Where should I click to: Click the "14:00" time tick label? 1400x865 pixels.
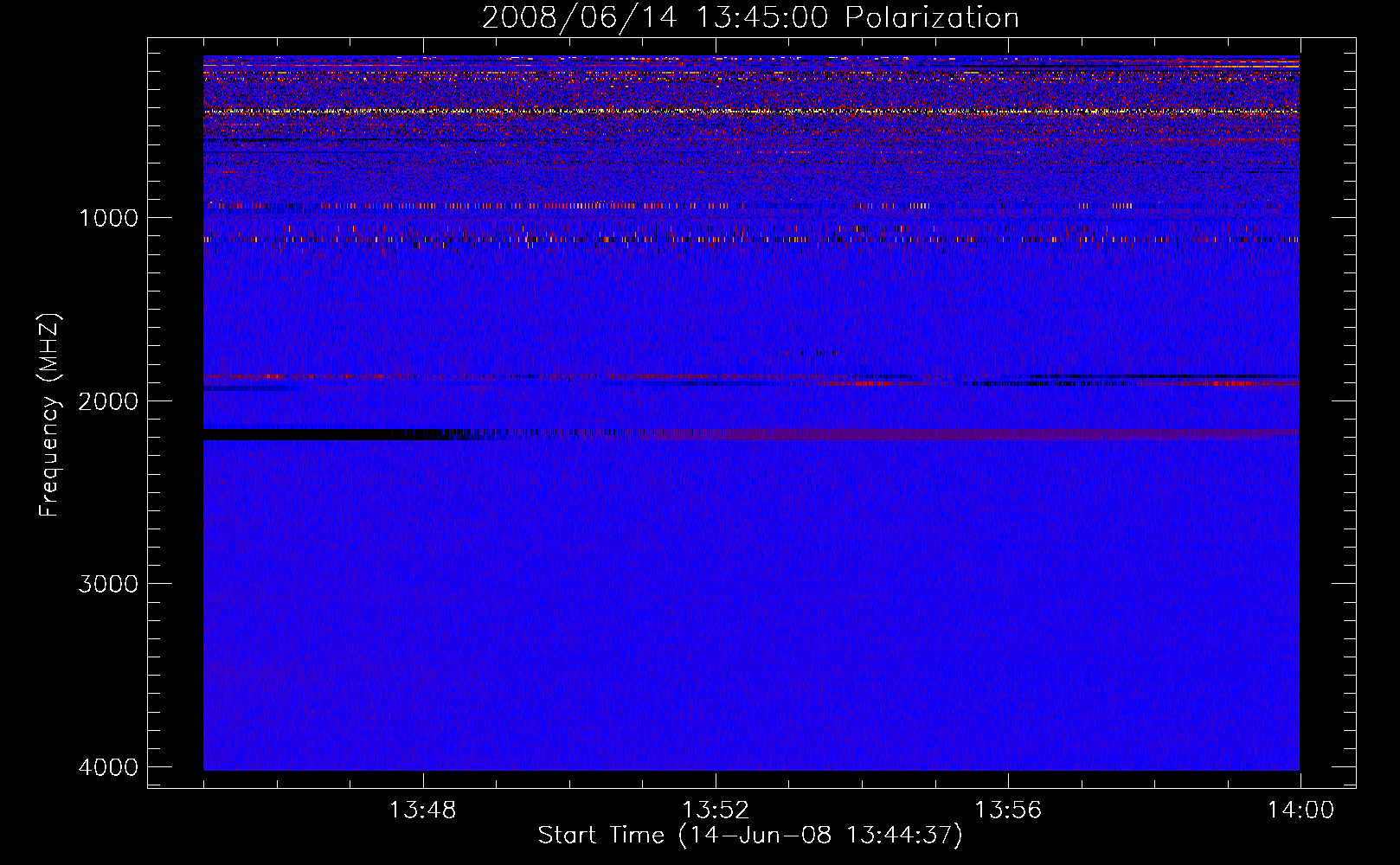point(1300,811)
